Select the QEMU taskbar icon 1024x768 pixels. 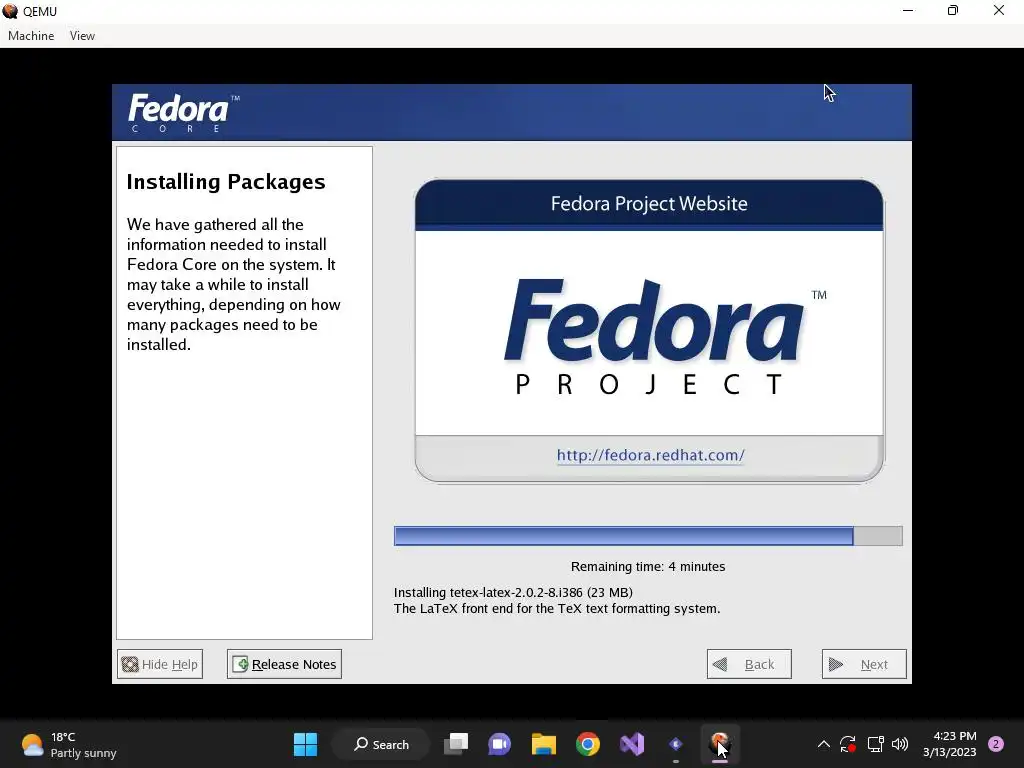720,744
